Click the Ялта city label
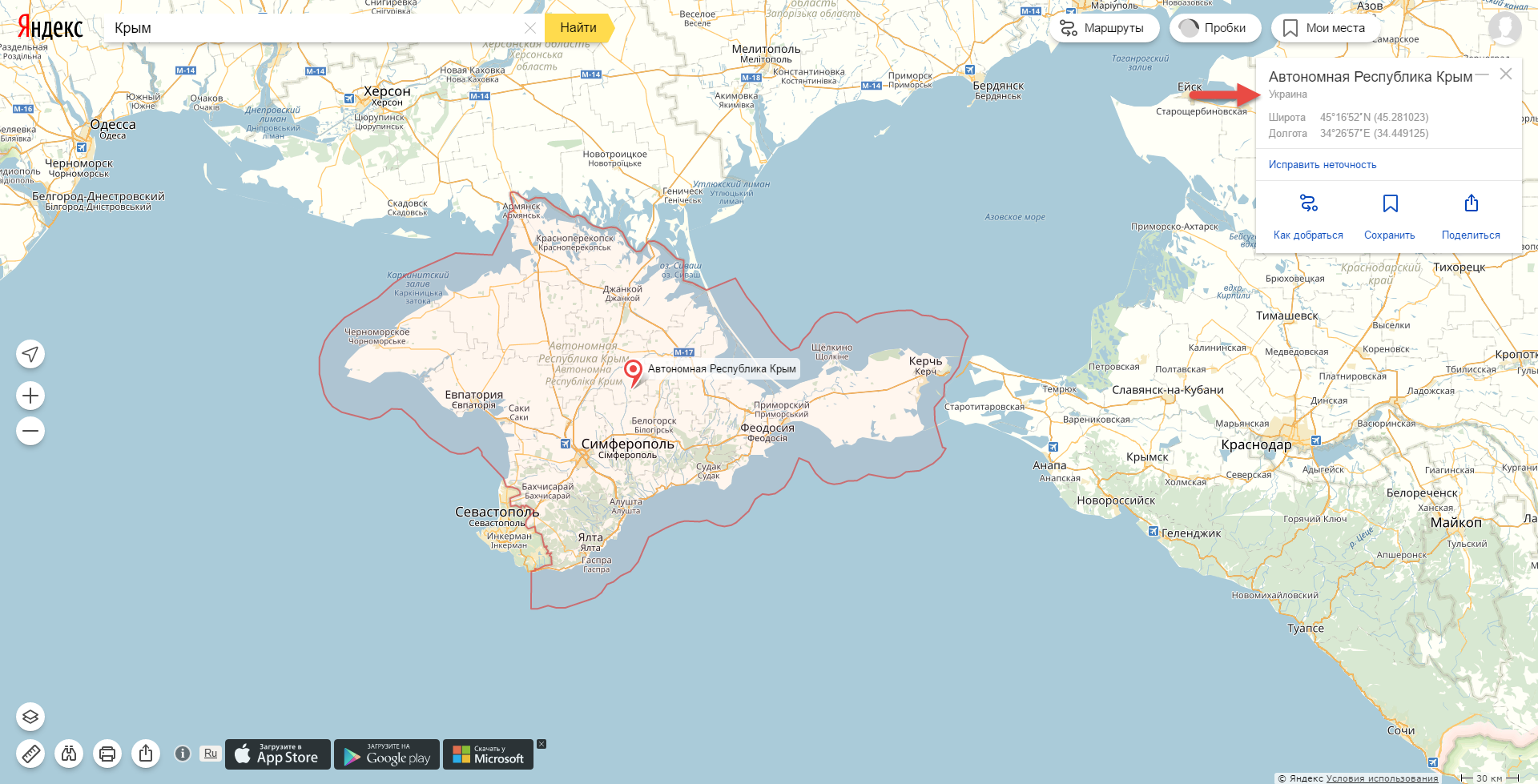The width and height of the screenshot is (1538, 784). [x=590, y=537]
